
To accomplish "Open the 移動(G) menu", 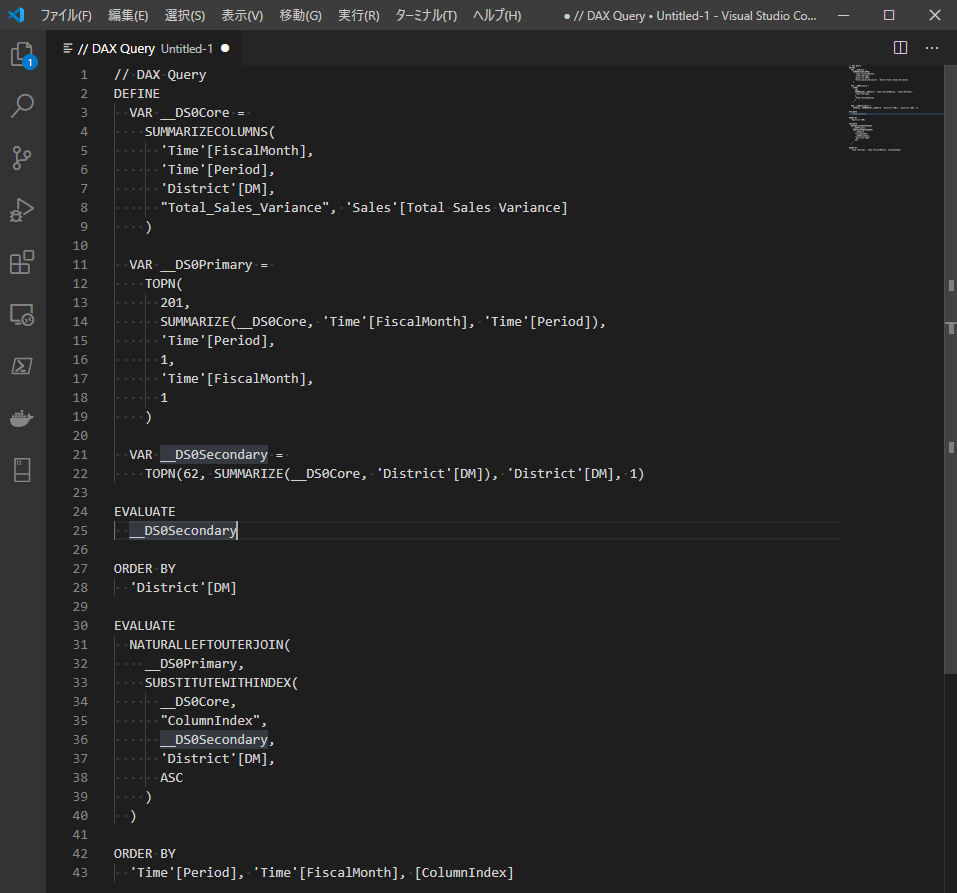I will click(300, 15).
